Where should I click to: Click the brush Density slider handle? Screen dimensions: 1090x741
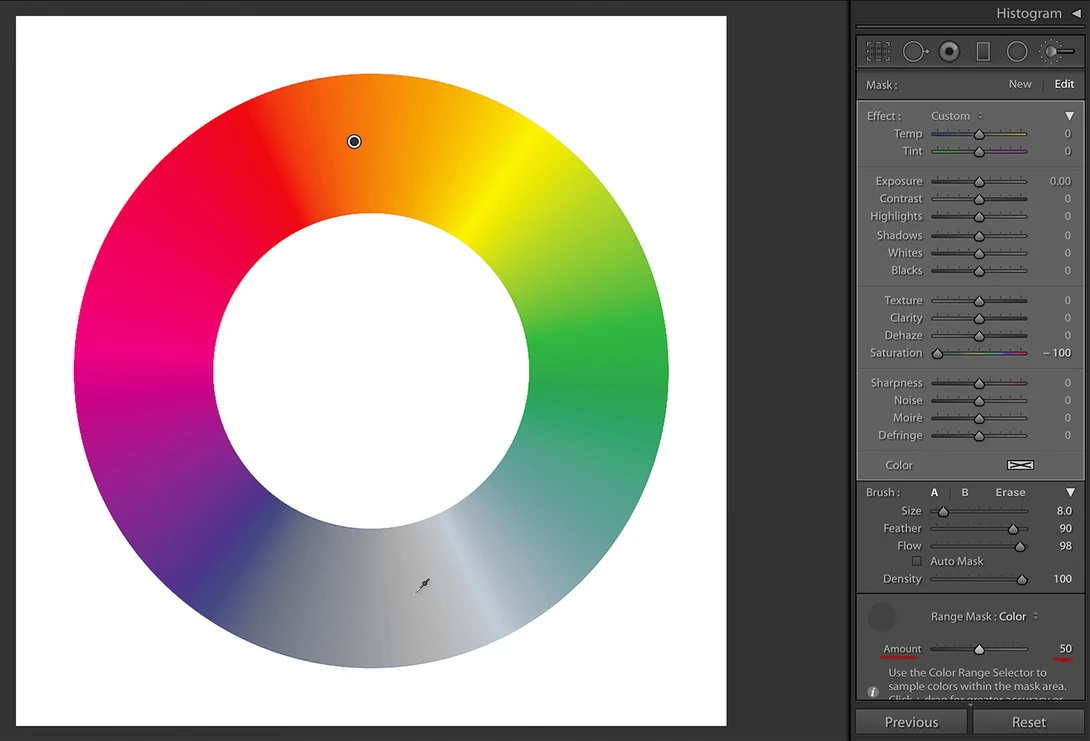point(1022,579)
